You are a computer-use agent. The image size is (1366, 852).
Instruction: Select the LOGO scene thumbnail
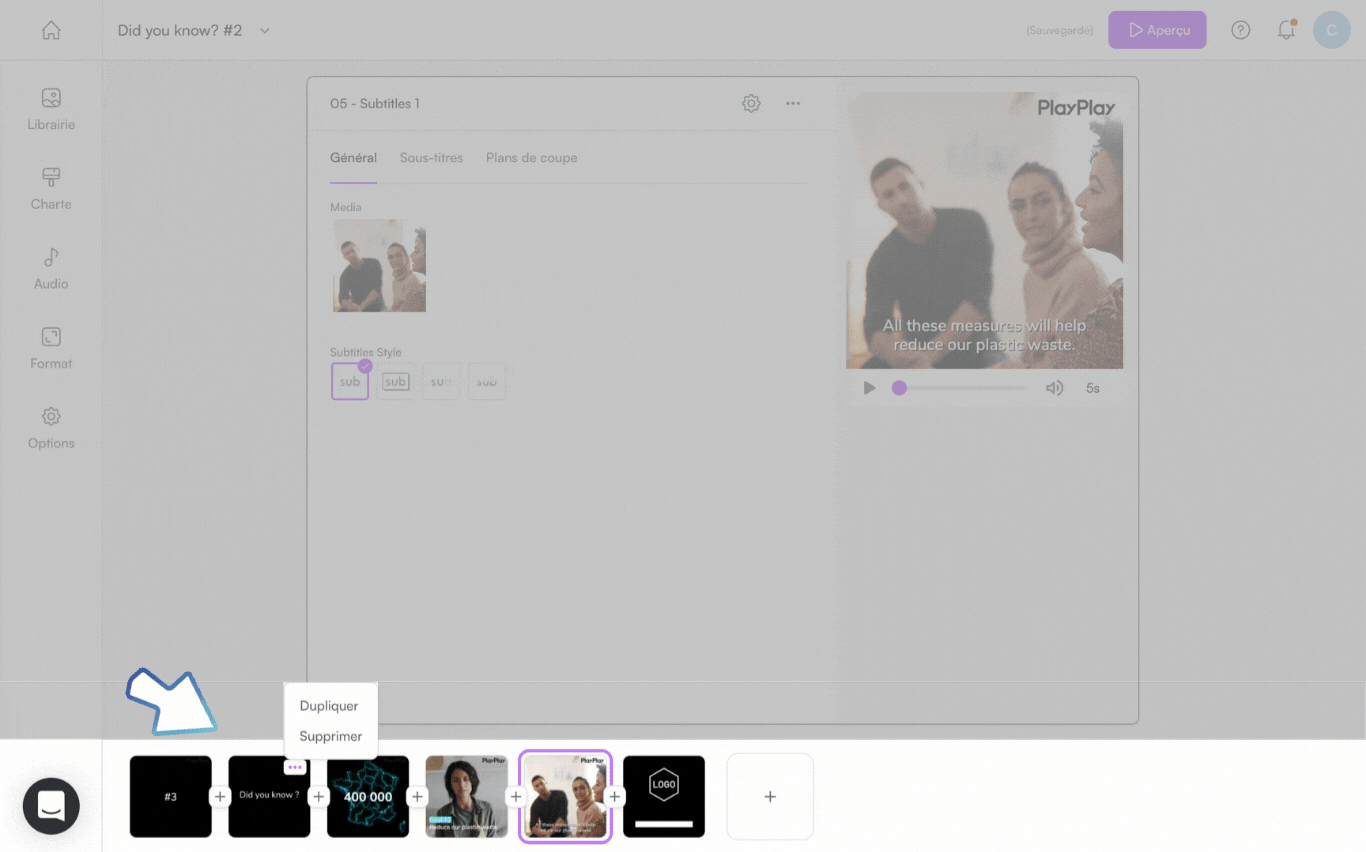[x=664, y=797]
